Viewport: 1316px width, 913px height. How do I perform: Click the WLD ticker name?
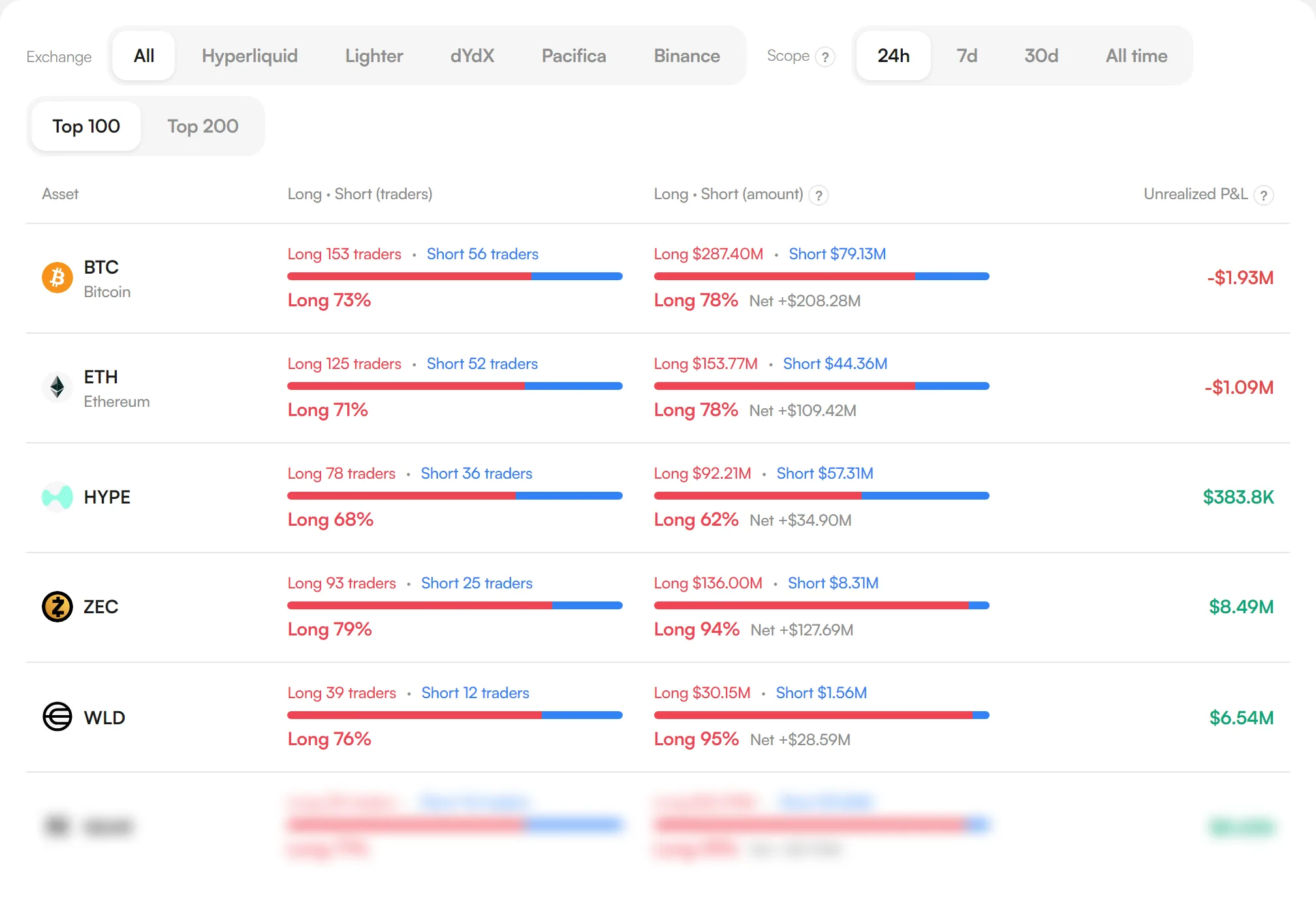pyautogui.click(x=104, y=718)
